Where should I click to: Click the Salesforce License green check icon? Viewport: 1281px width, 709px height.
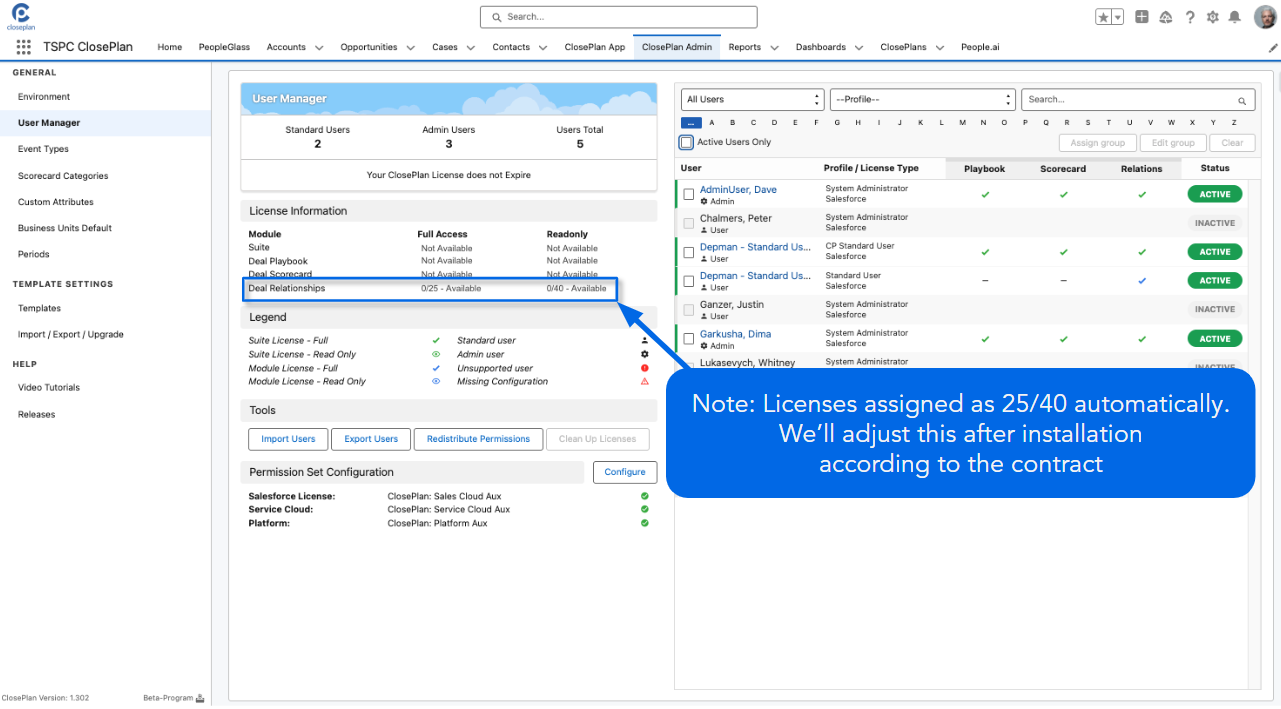coord(645,496)
